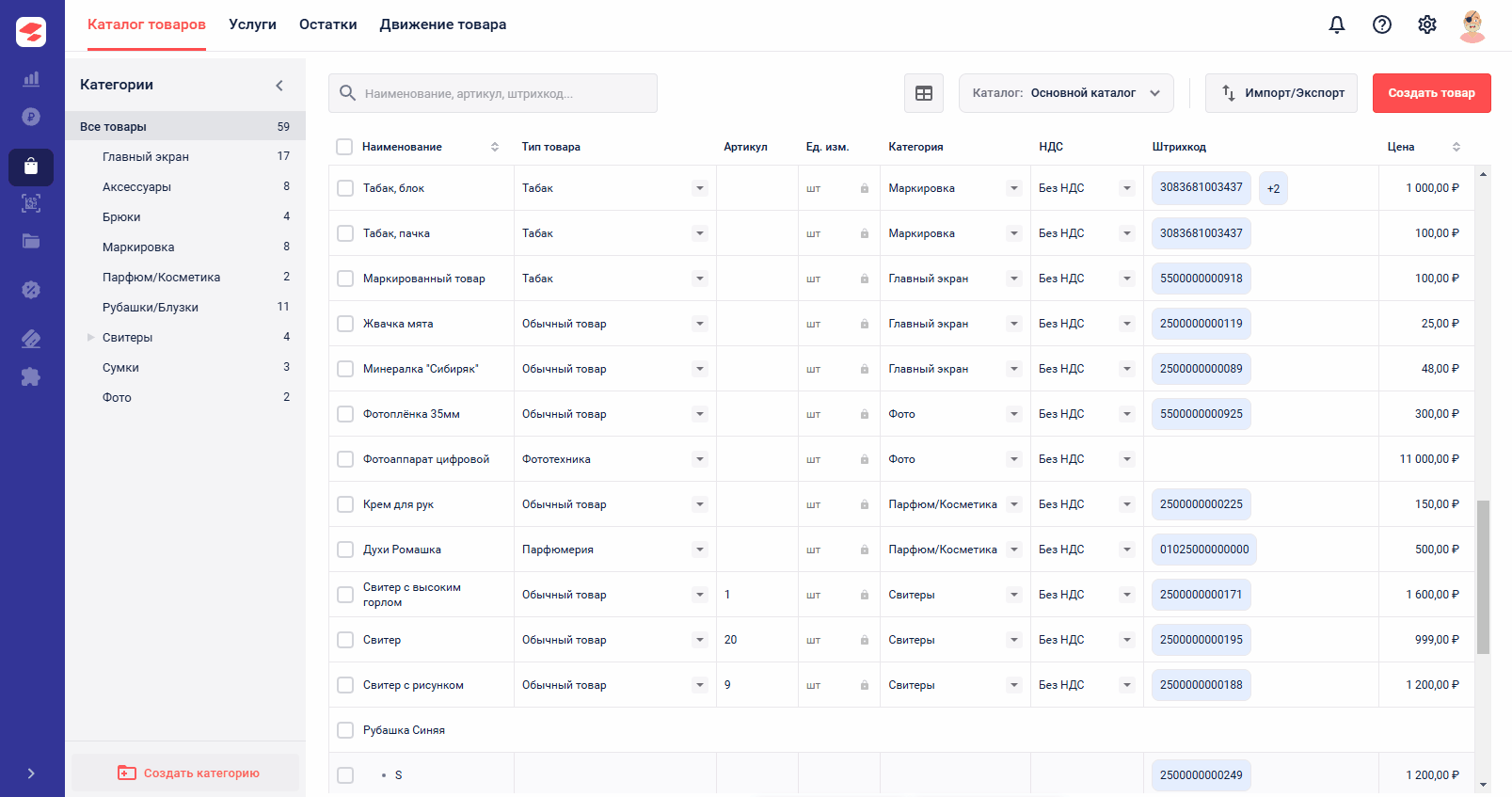Click the search magnifier icon
Viewport: 1512px width, 797px height.
(347, 93)
